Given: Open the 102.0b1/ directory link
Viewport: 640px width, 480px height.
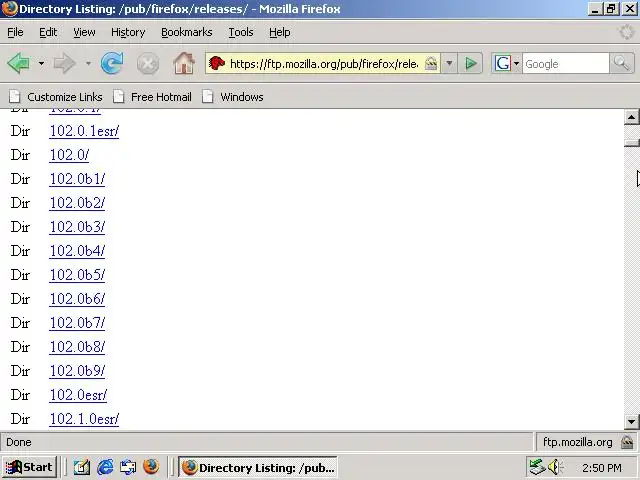Looking at the screenshot, I should pos(77,179).
